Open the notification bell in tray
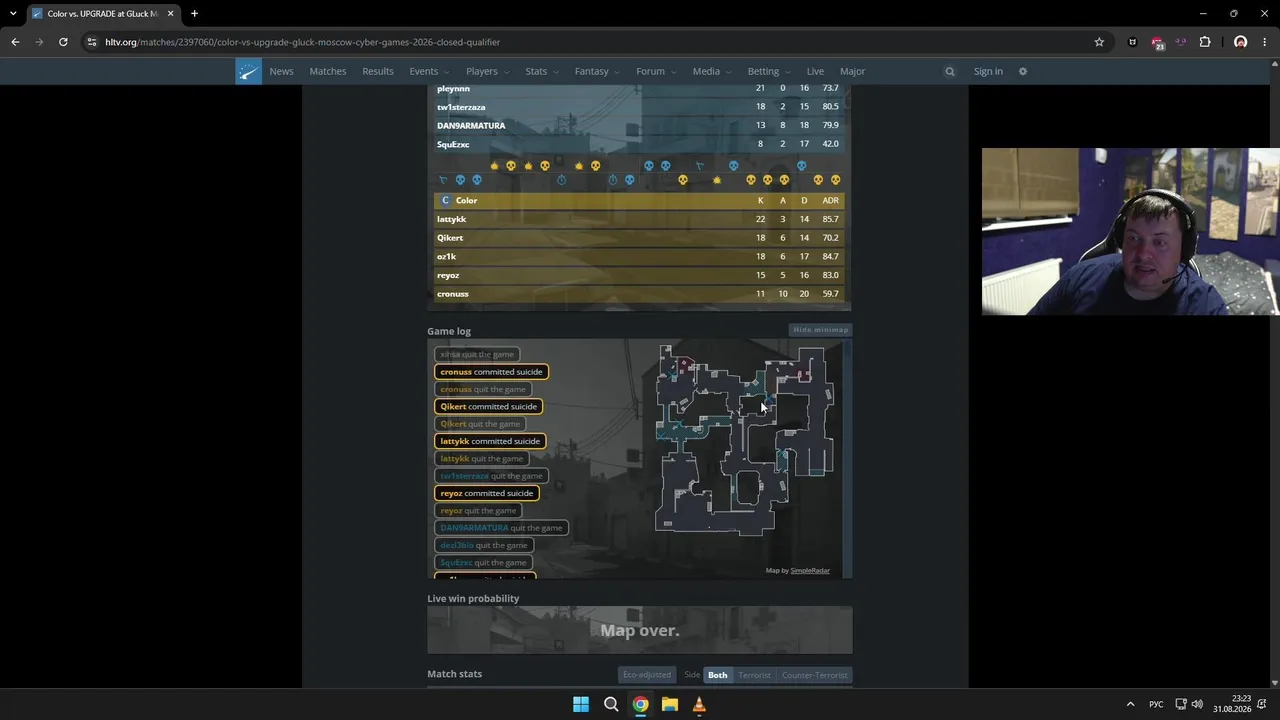This screenshot has height=720, width=1280. pos(1262,704)
